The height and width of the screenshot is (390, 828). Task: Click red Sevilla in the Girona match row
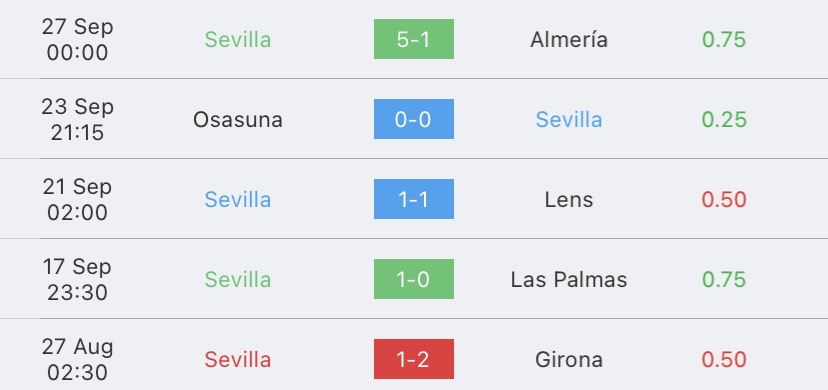[238, 360]
